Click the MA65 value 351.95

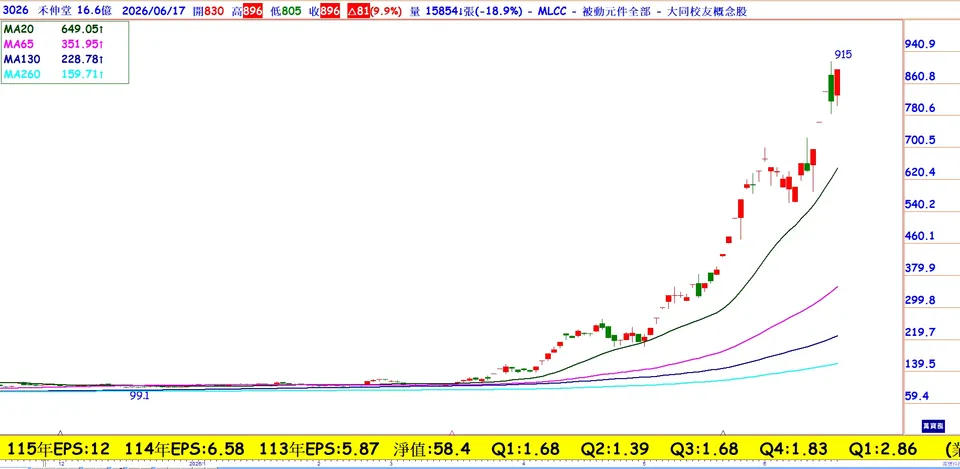tap(81, 44)
